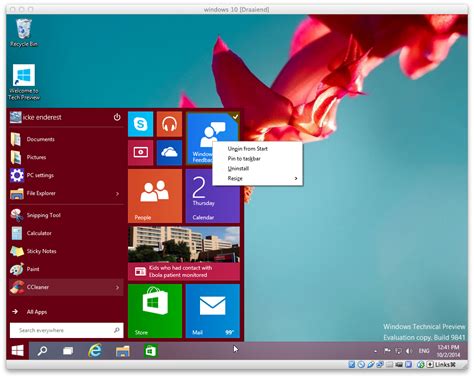Image resolution: width=474 pixels, height=378 pixels.
Task: Expand File Explorer jump list arrow
Action: [117, 193]
